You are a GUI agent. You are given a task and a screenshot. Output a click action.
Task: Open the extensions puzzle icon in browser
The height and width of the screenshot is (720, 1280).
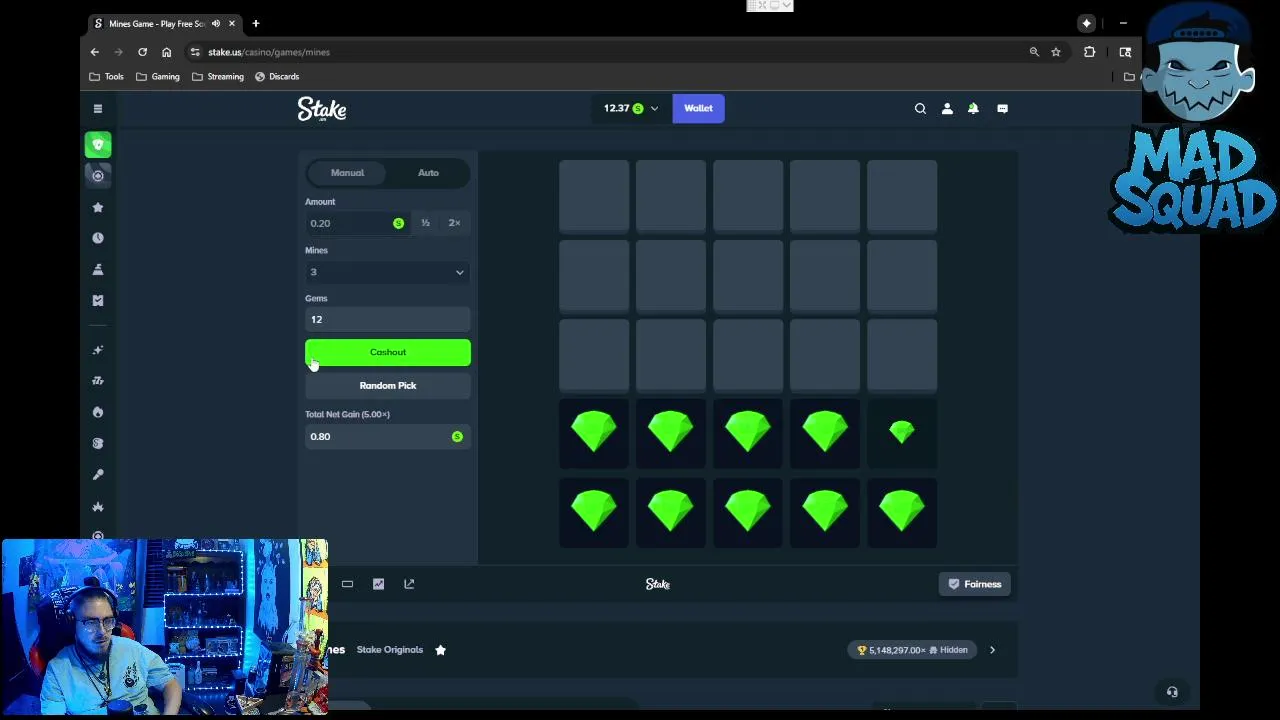1089,52
